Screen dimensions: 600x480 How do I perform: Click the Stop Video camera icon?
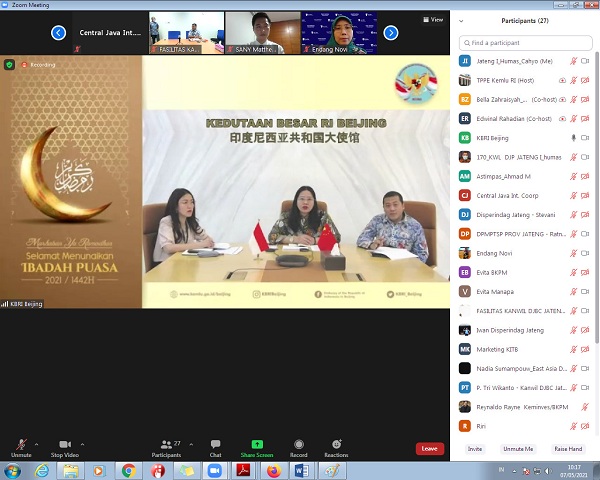[65, 444]
